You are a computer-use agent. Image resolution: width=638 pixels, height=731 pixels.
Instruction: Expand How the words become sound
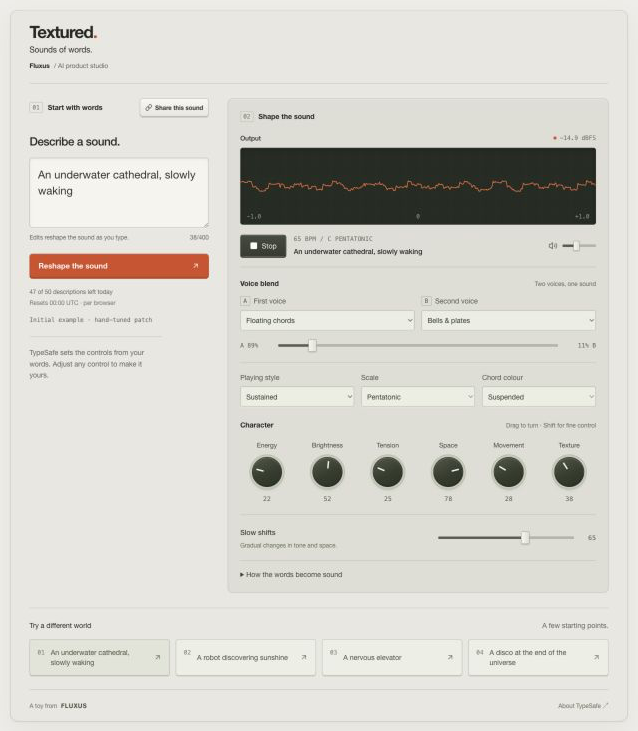tap(291, 575)
